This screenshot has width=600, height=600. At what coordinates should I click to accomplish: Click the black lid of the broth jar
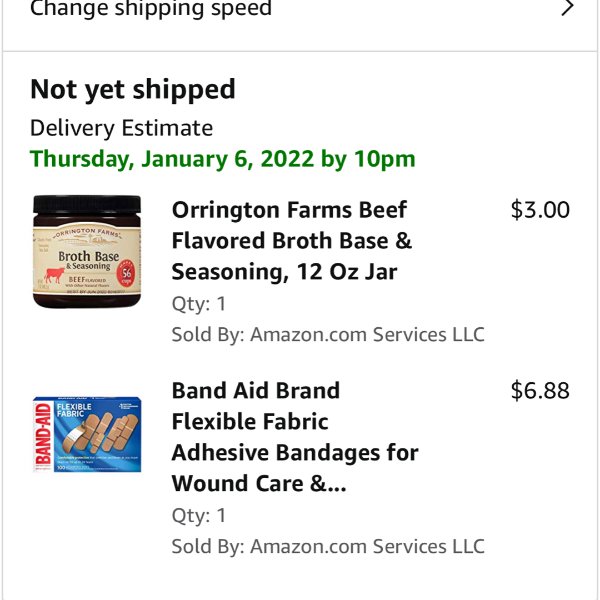coord(87,204)
